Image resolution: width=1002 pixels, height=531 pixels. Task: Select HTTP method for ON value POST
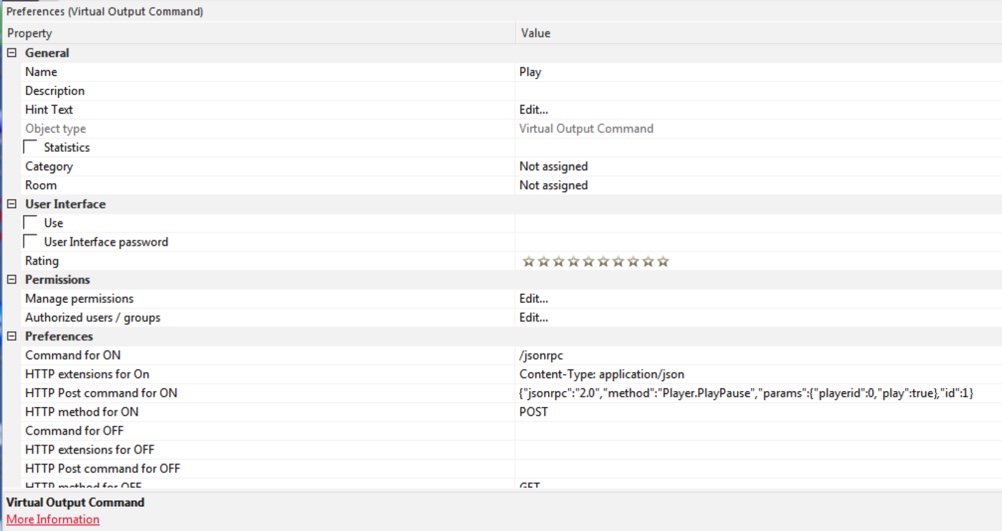point(534,412)
